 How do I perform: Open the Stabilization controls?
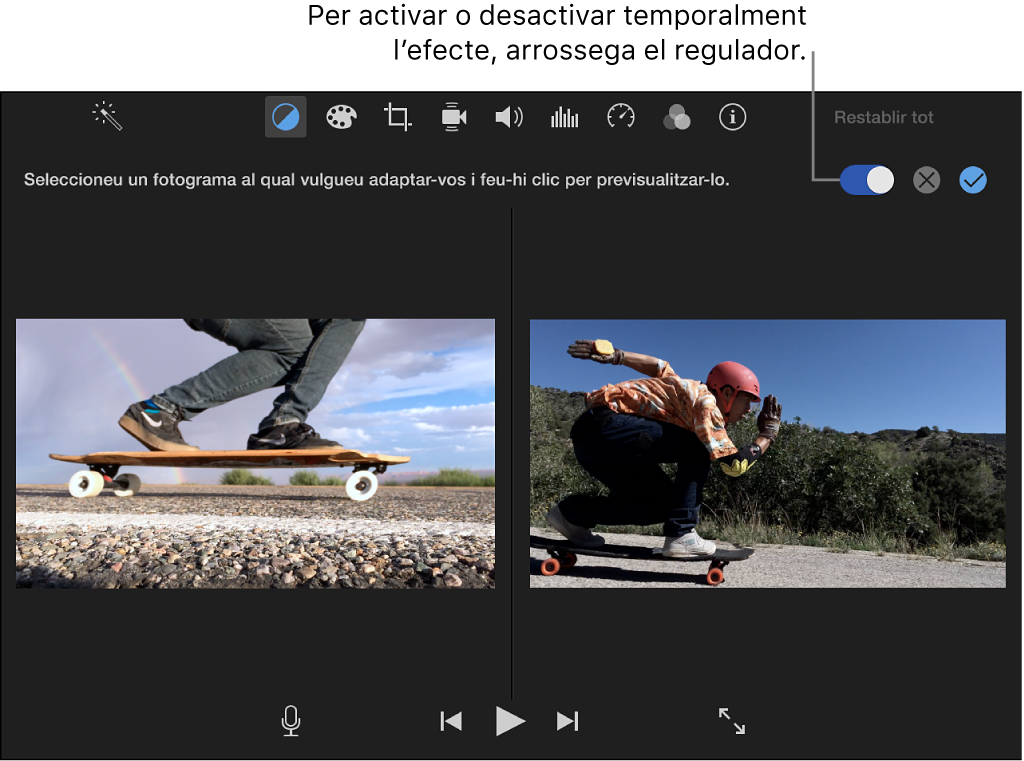(x=452, y=116)
